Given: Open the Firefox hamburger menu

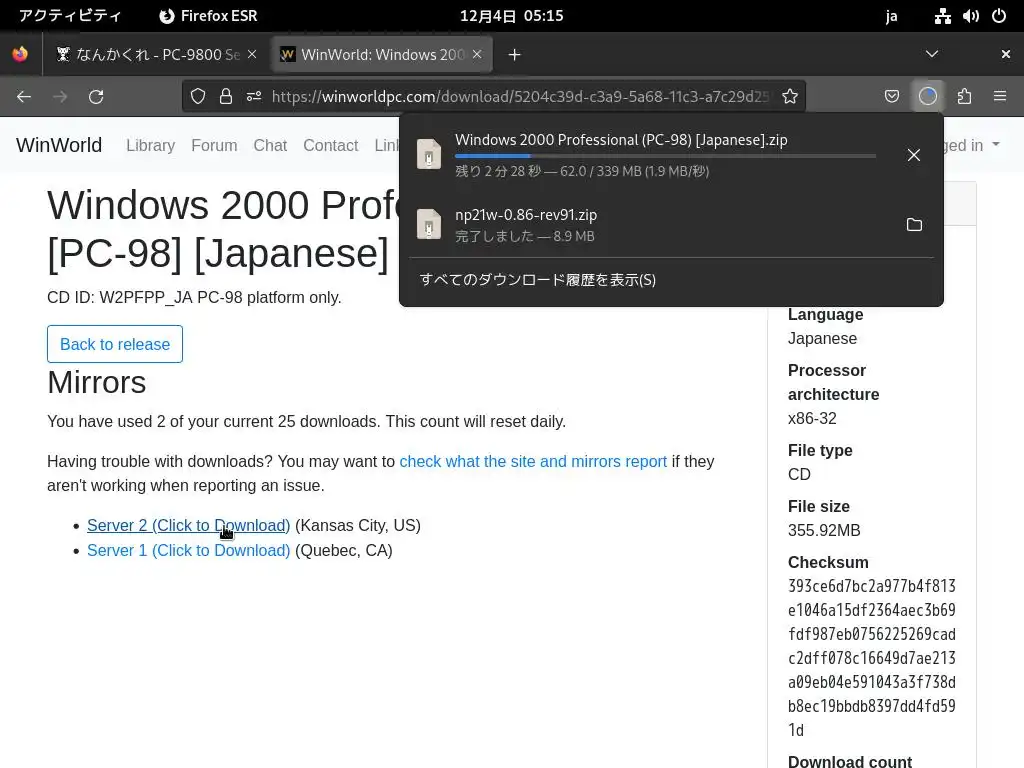Looking at the screenshot, I should tap(1000, 97).
